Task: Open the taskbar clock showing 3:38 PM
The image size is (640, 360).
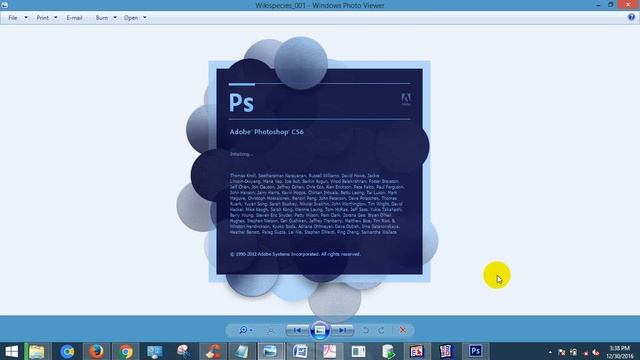Action: (620, 352)
